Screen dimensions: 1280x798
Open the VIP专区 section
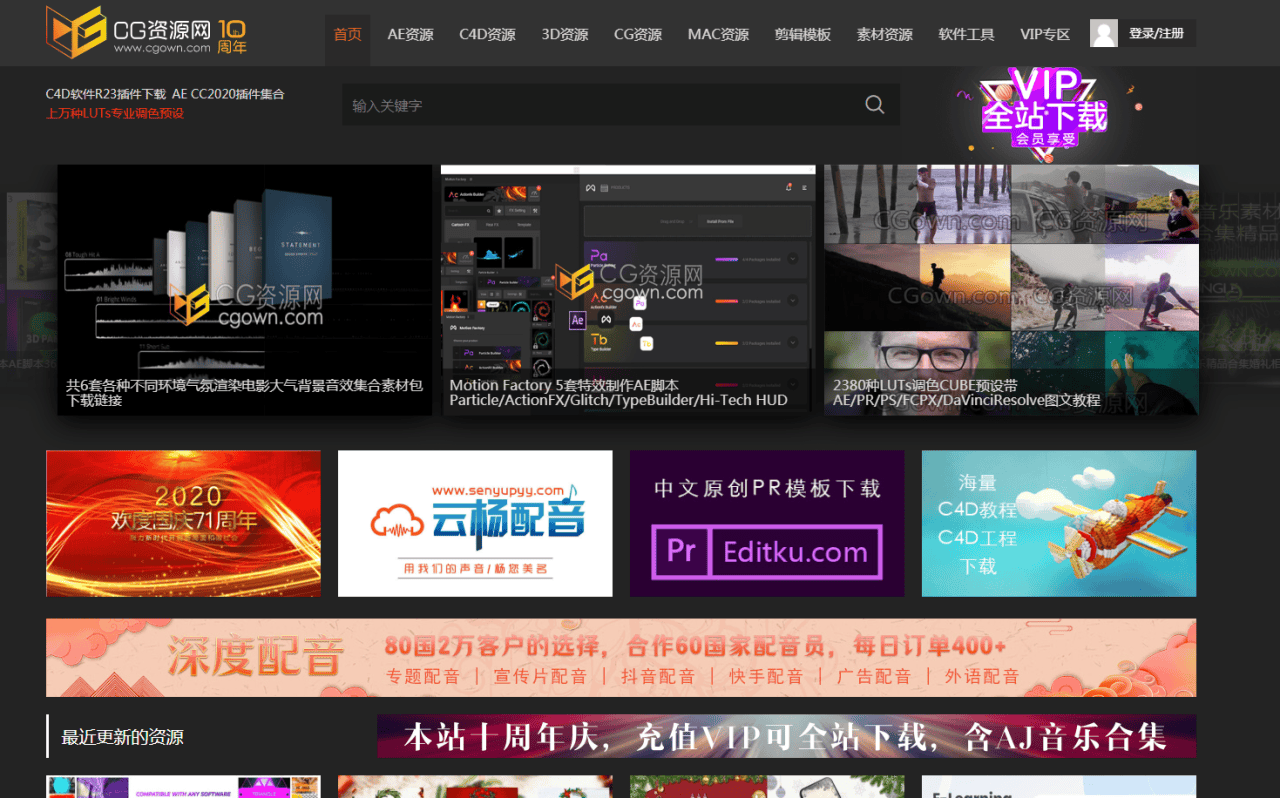(x=1044, y=33)
